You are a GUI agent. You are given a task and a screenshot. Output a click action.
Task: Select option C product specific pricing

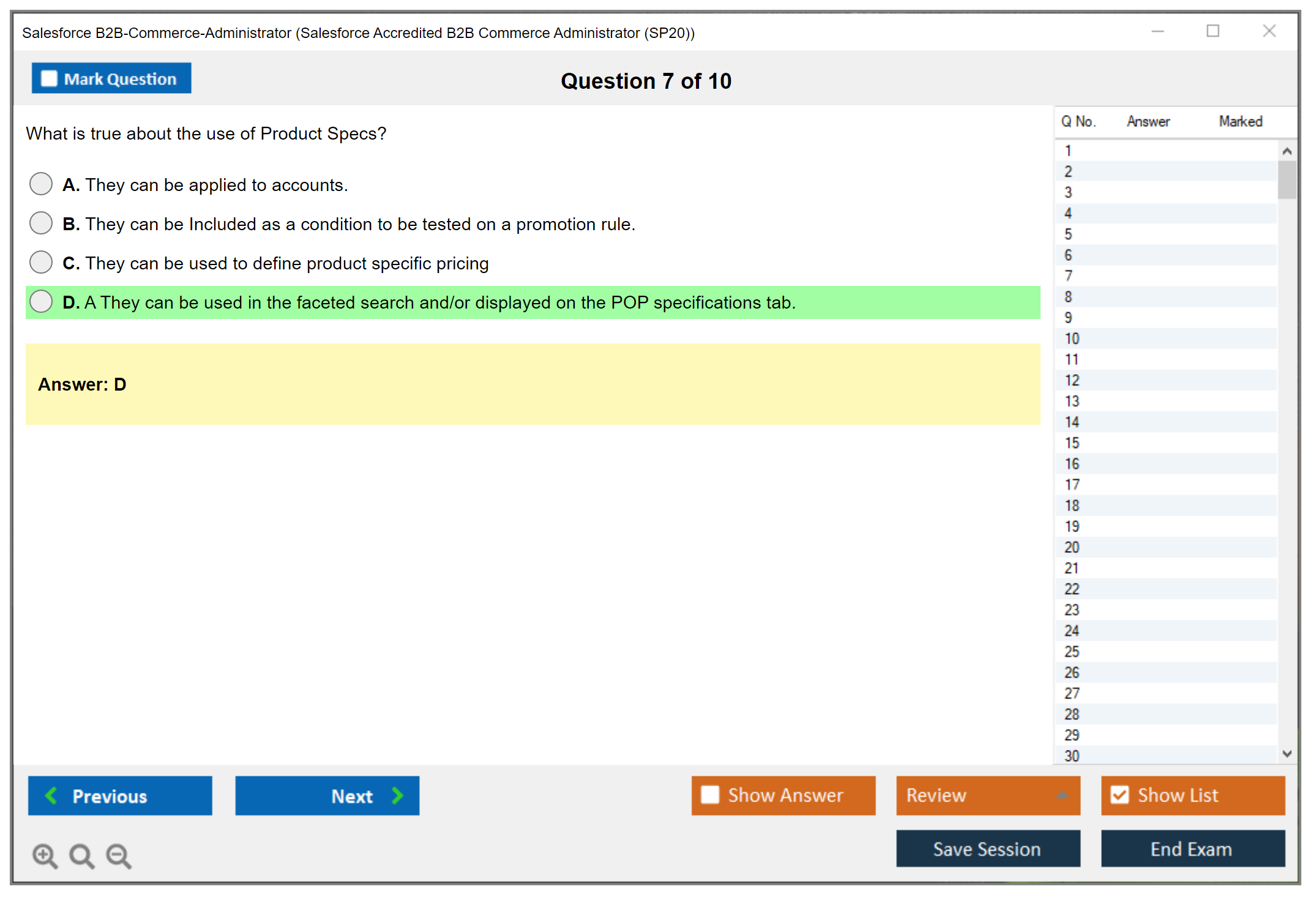pyautogui.click(x=41, y=262)
